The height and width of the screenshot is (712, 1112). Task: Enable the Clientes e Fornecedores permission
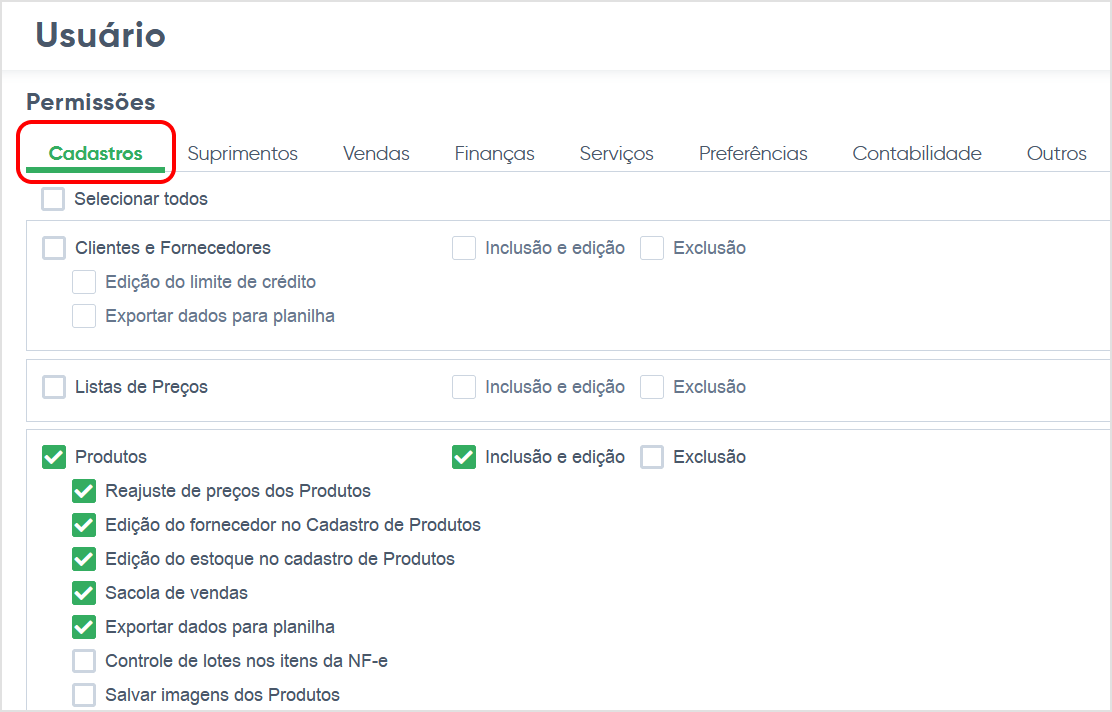(x=54, y=248)
